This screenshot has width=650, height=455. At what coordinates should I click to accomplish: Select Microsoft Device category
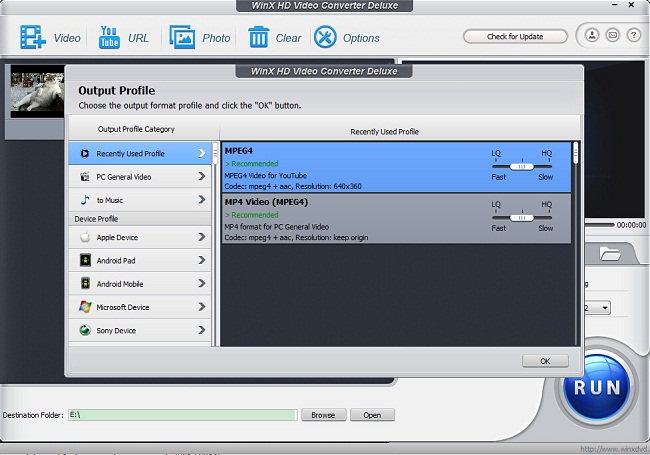[x=140, y=307]
